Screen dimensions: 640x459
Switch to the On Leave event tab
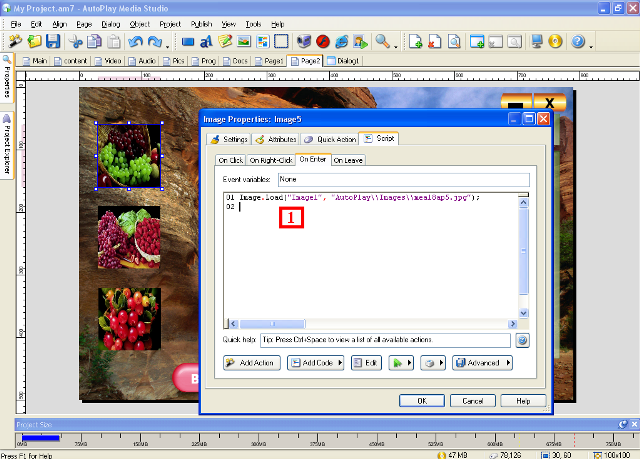pos(348,159)
